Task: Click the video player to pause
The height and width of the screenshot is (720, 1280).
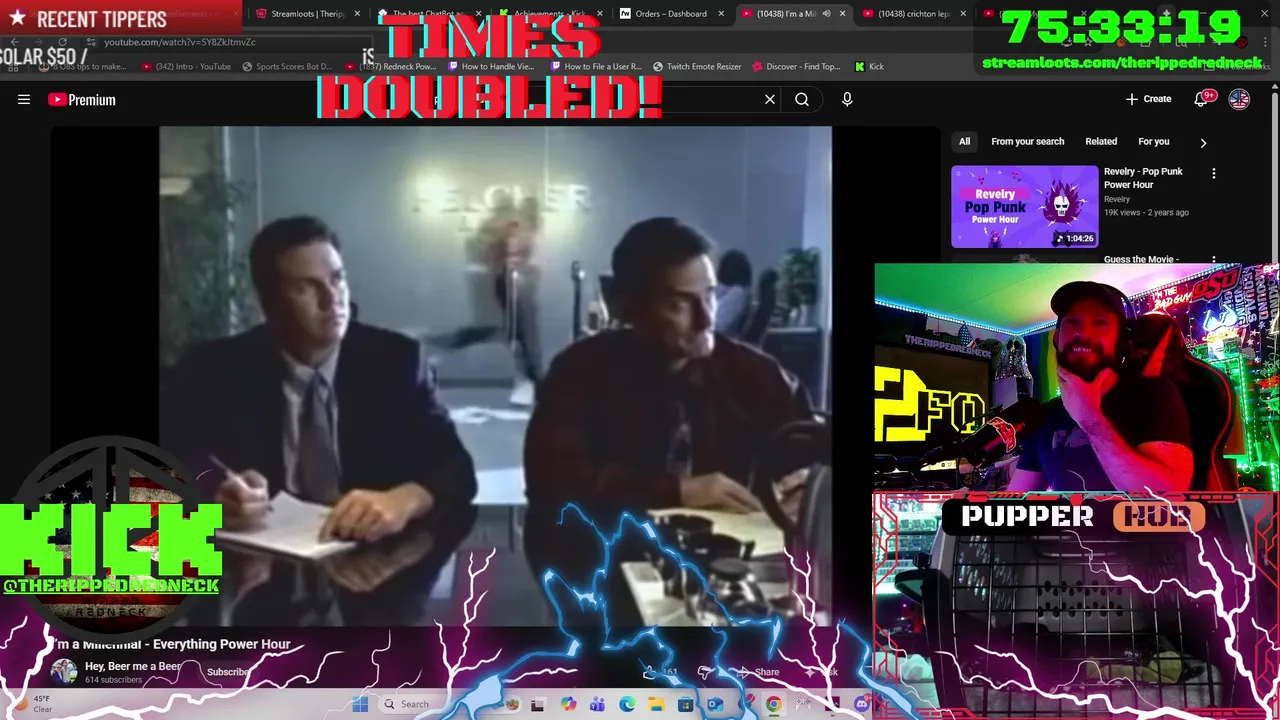Action: click(495, 375)
